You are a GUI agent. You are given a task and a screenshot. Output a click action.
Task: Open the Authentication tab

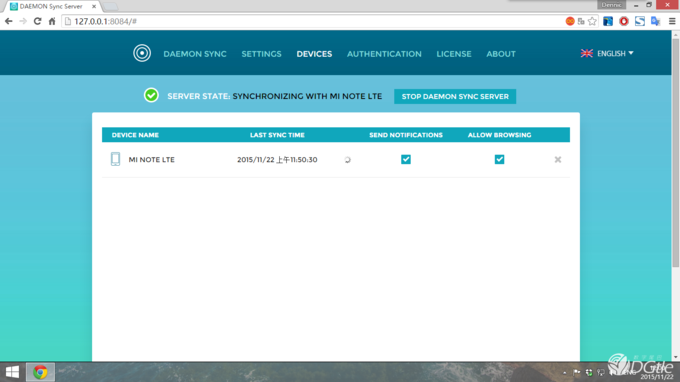pyautogui.click(x=384, y=54)
